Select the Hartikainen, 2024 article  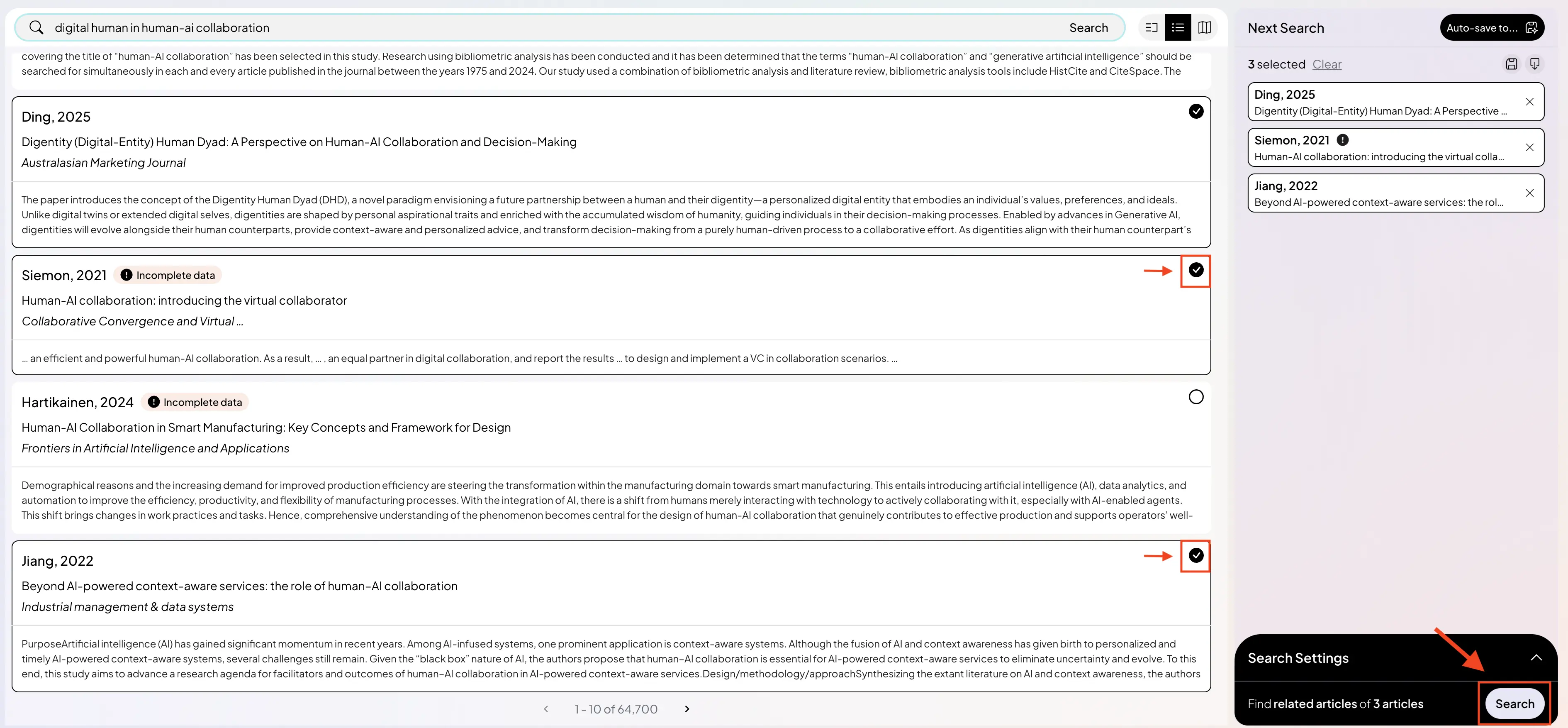[1195, 397]
